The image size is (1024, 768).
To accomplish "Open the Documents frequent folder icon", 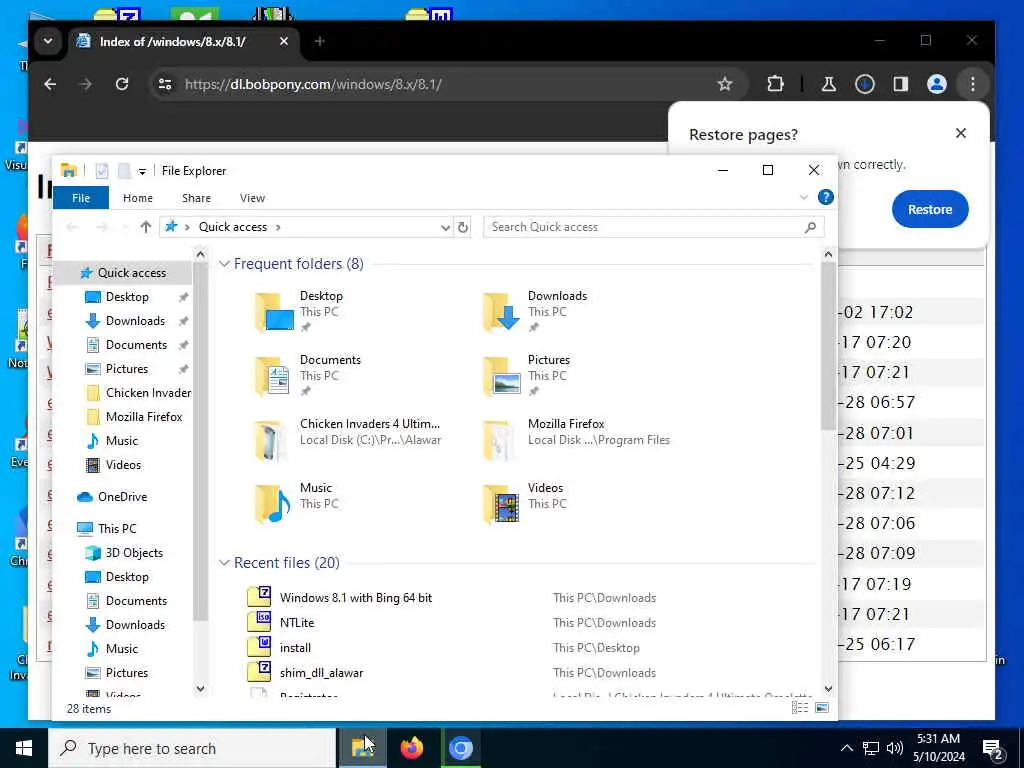I will 273,376.
